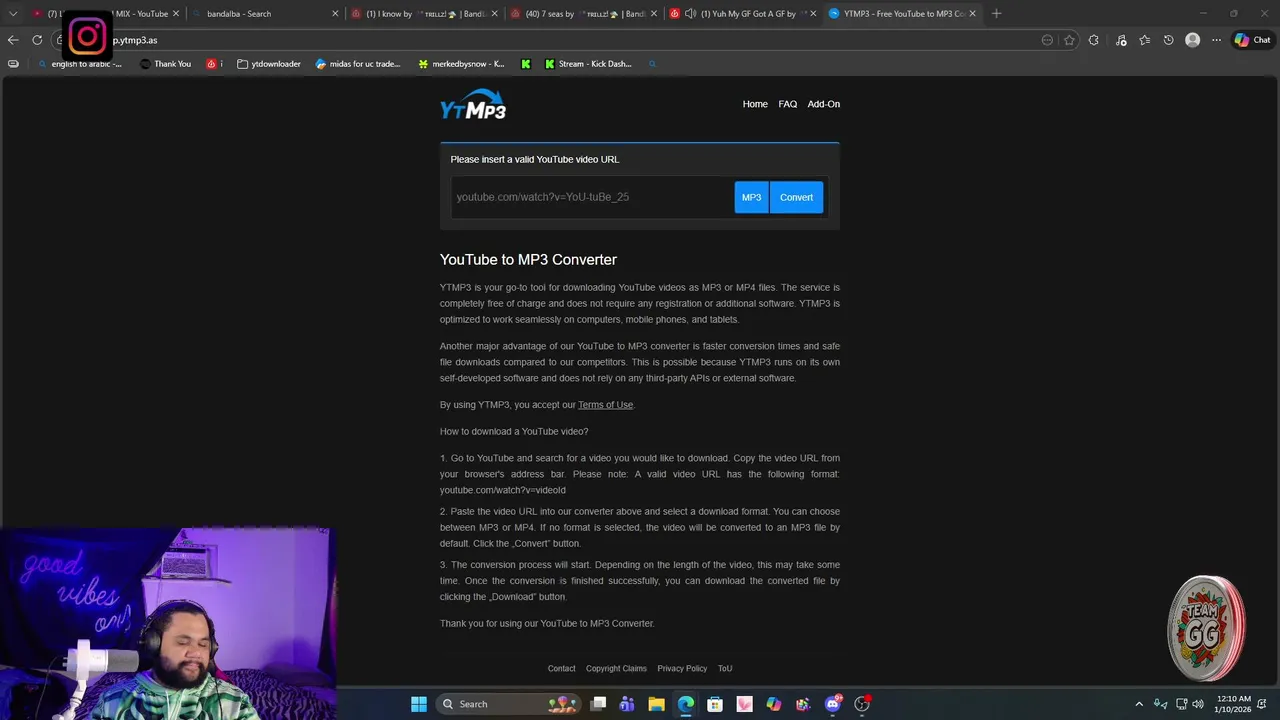Show hidden system tray icons
The image size is (1280, 720).
pyautogui.click(x=1138, y=704)
